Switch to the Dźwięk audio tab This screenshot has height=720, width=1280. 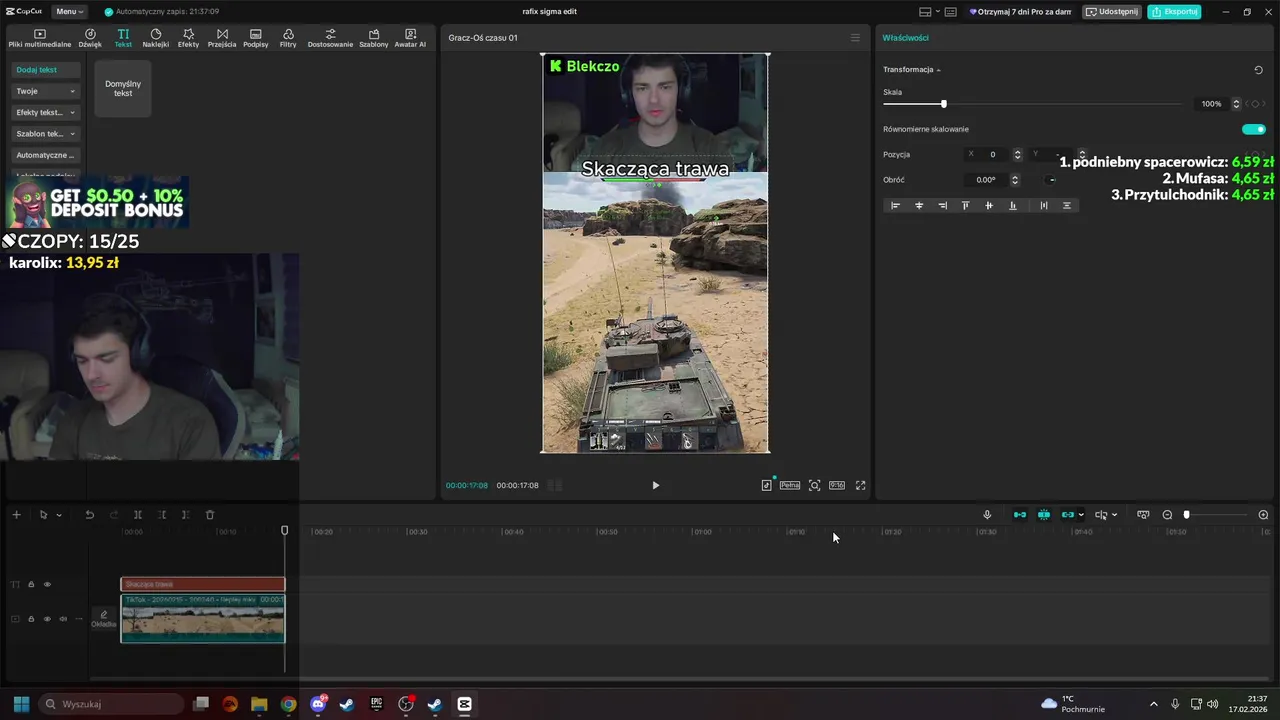tap(90, 38)
